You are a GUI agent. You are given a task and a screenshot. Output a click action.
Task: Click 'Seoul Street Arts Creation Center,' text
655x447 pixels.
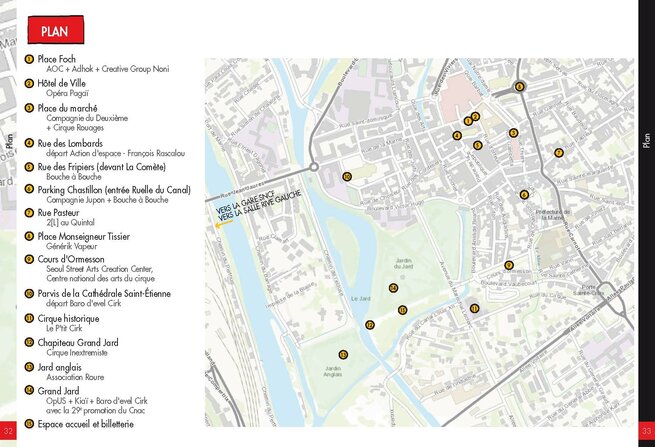tap(99, 269)
